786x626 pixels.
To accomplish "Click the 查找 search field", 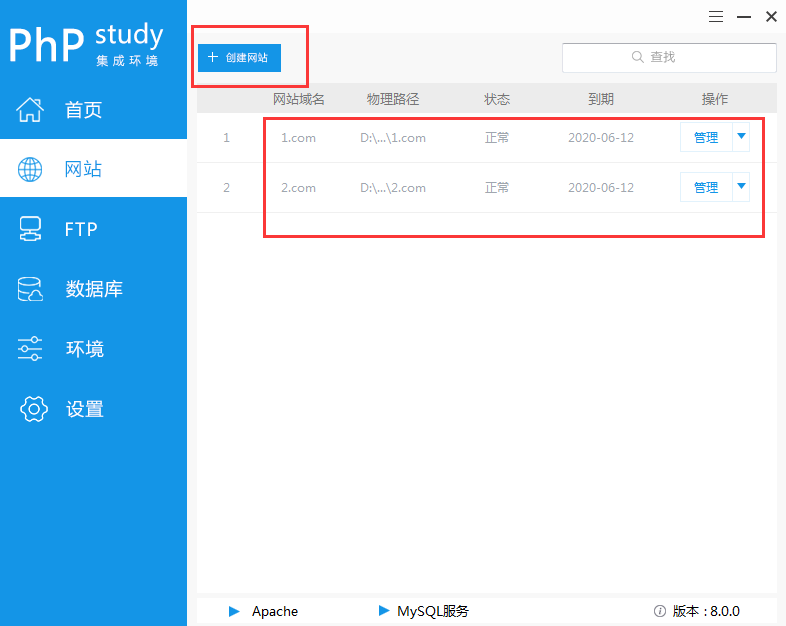I will pyautogui.click(x=669, y=58).
